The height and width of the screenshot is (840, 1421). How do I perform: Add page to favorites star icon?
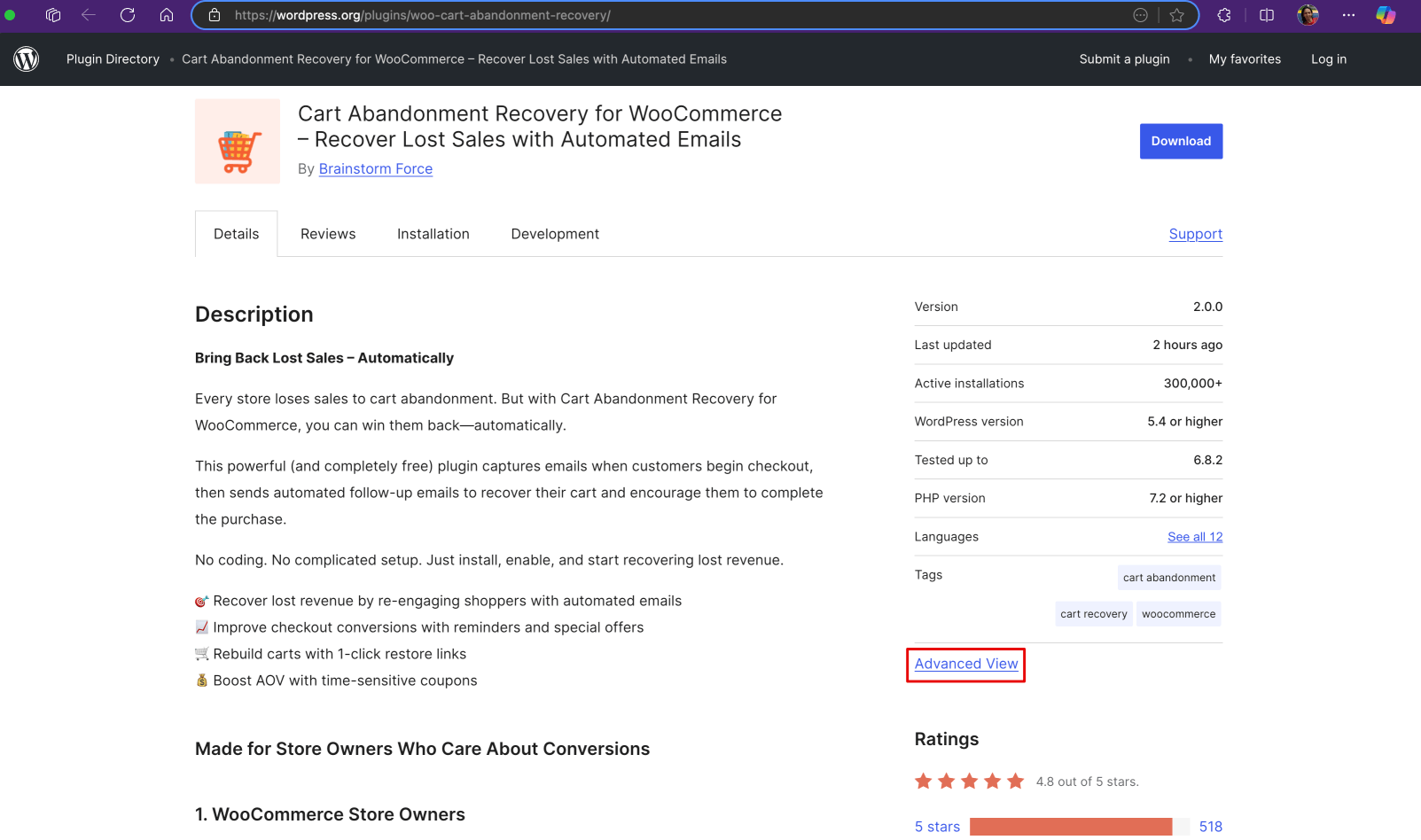pos(1177,15)
